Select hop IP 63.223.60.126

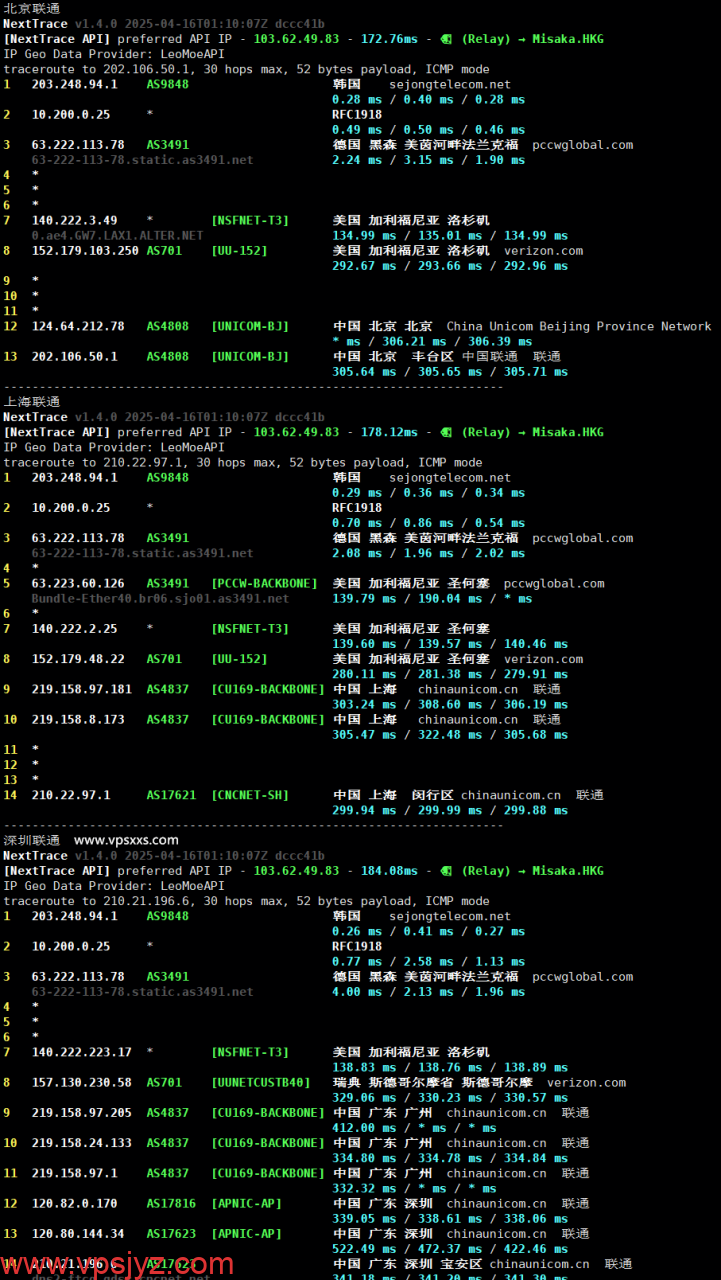click(78, 583)
